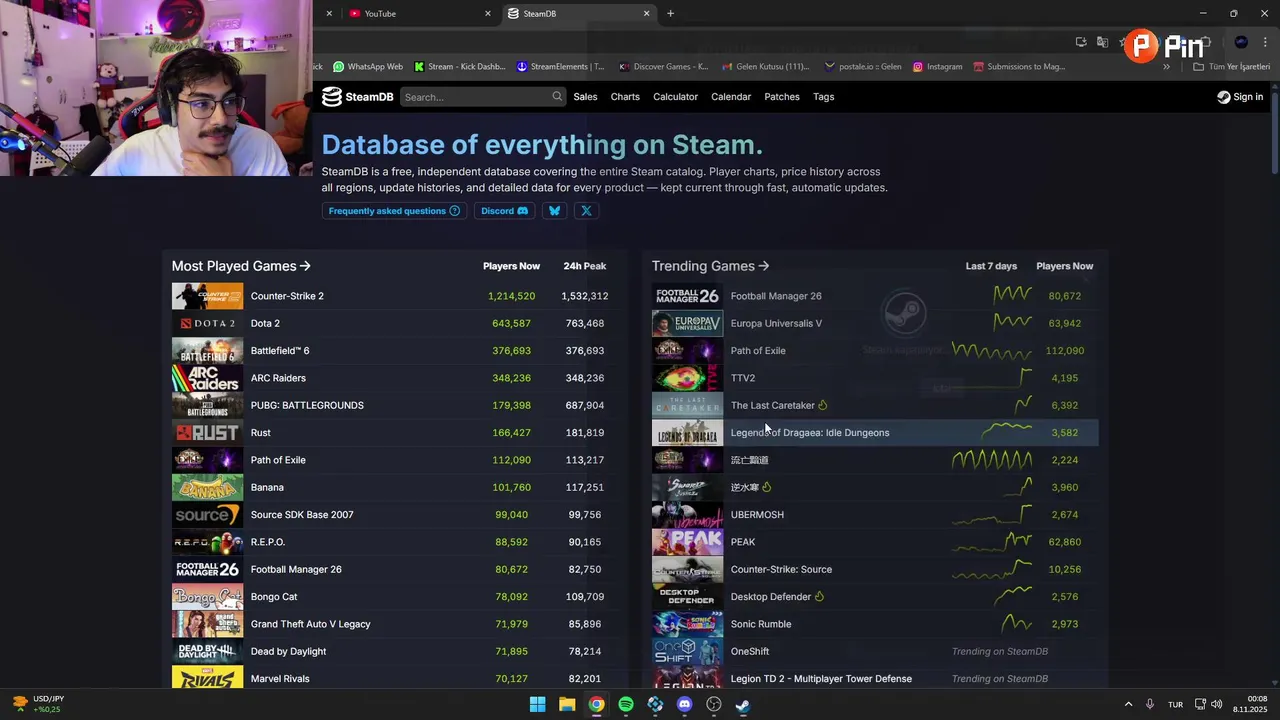Open Spotify from the taskbar

[626, 704]
